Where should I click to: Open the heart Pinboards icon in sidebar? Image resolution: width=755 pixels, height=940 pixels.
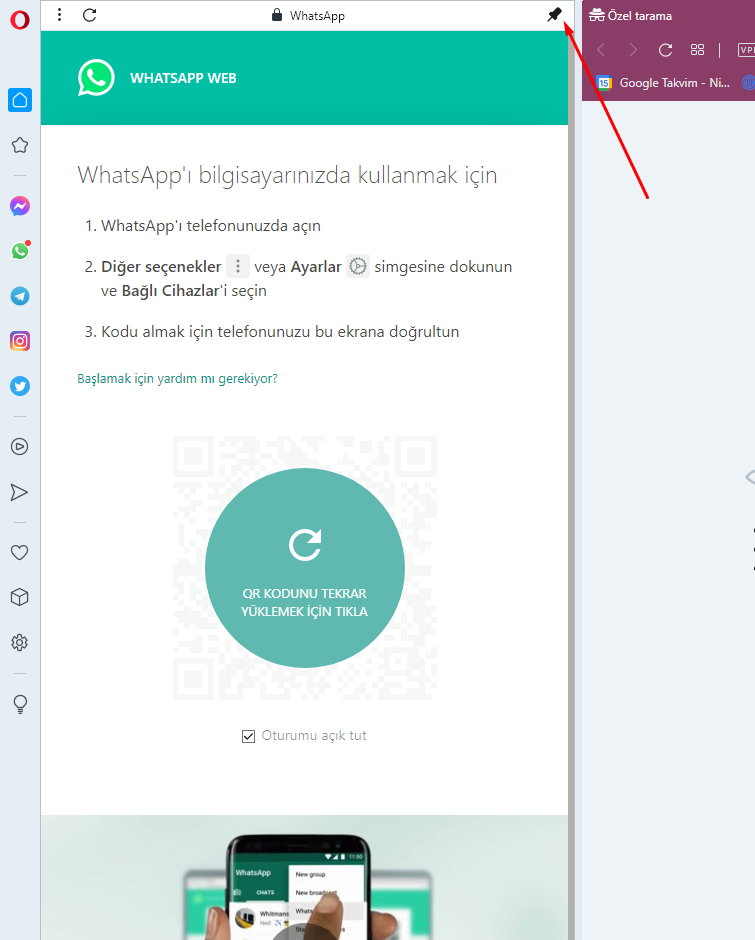[x=20, y=552]
